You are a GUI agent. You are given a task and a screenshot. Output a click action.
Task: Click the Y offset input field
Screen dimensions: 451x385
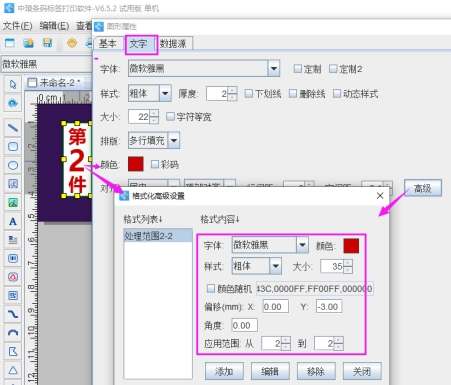329,307
